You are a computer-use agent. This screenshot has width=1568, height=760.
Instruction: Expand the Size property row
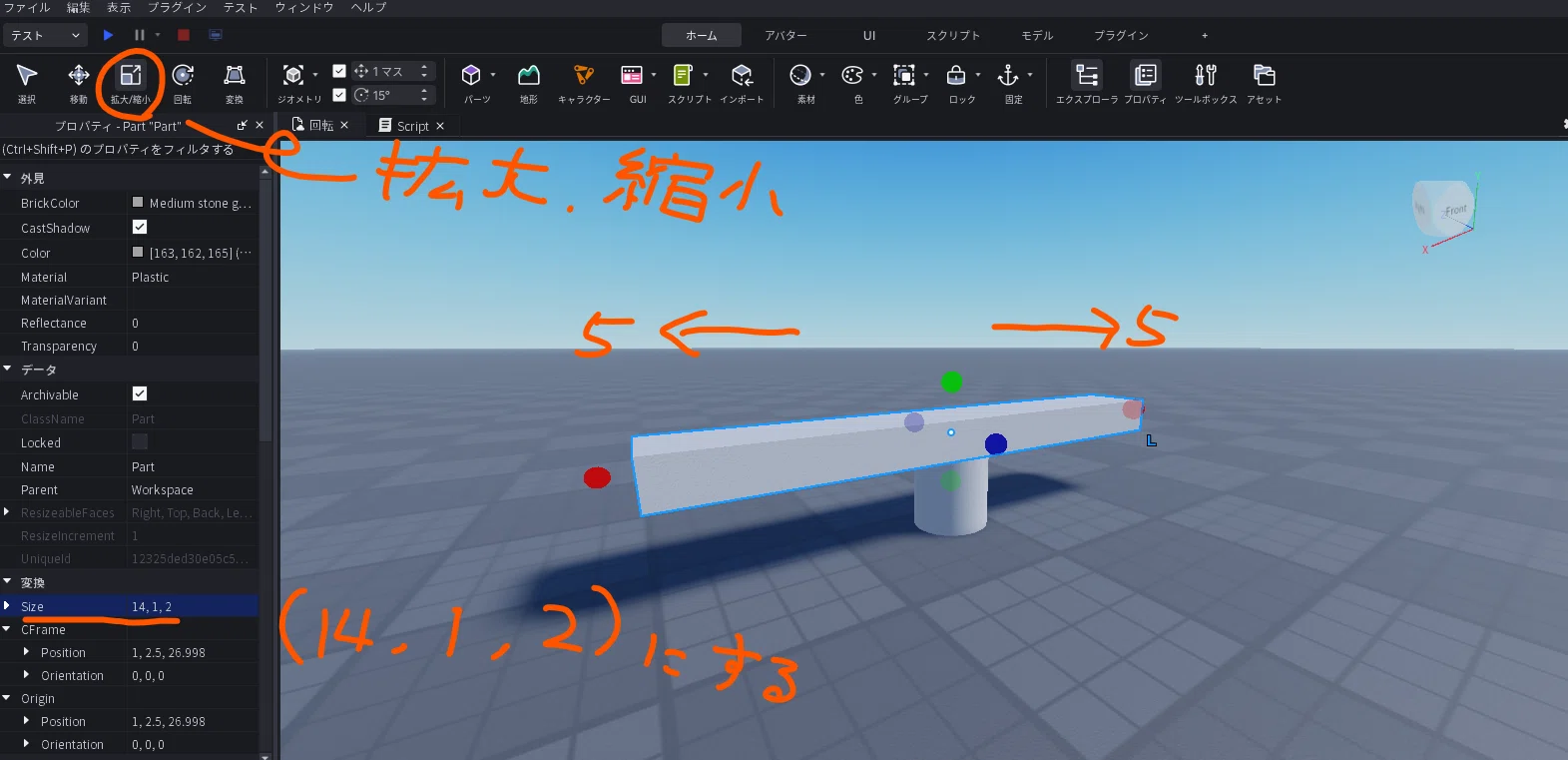tap(8, 606)
